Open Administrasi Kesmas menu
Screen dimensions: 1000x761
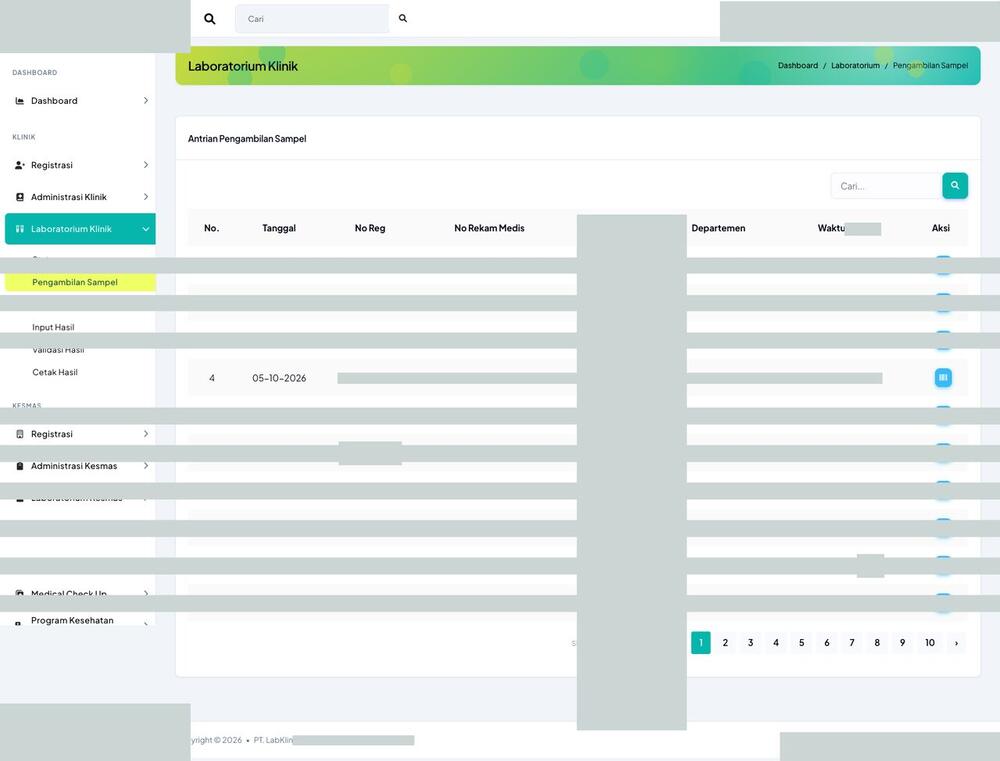click(80, 466)
